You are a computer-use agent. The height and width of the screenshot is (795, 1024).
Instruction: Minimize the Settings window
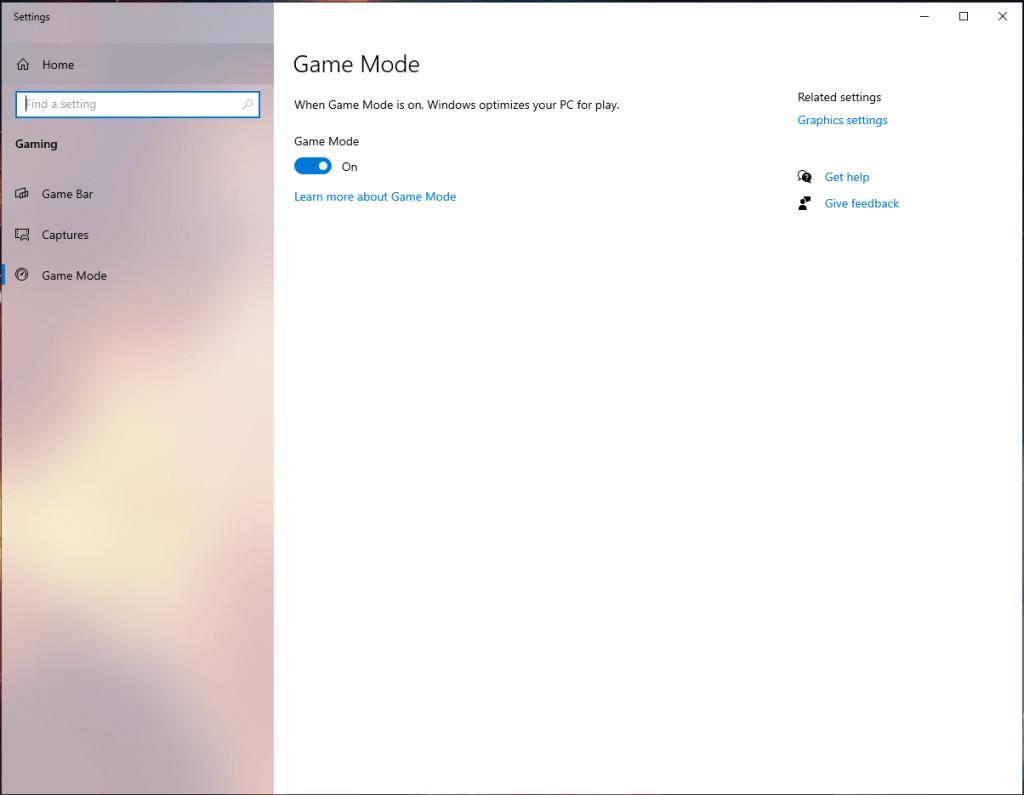tap(924, 16)
